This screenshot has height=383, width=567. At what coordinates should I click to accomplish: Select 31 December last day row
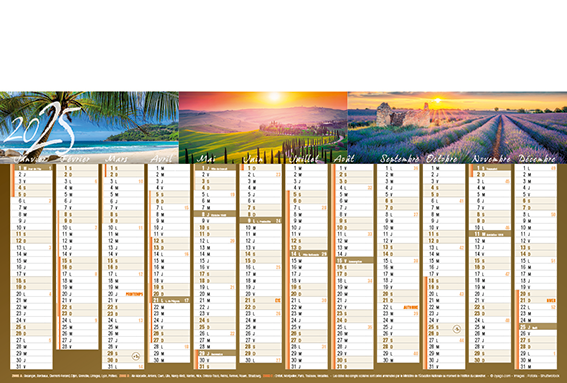pos(536,366)
